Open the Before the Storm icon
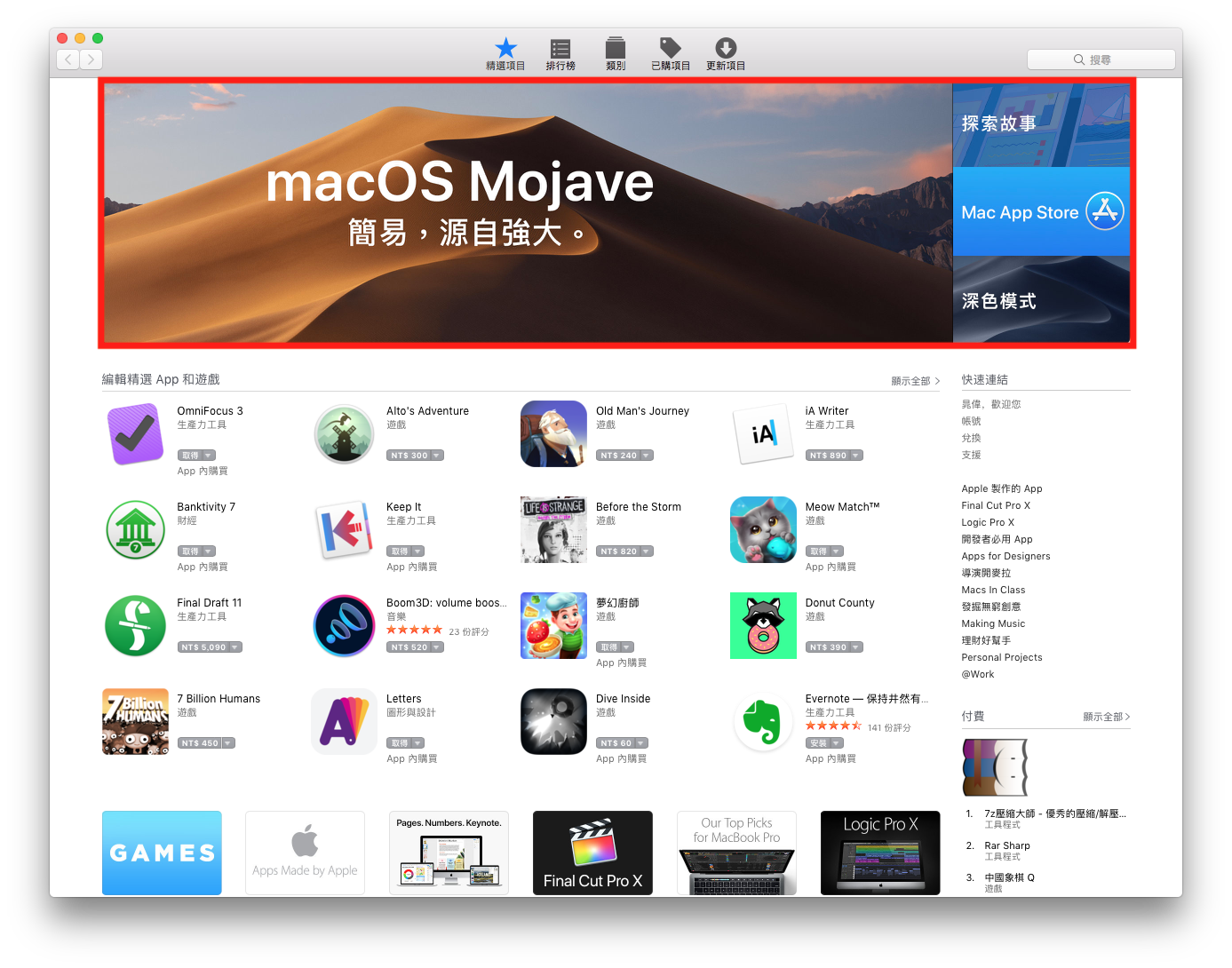Image resolution: width=1232 pixels, height=968 pixels. point(553,530)
